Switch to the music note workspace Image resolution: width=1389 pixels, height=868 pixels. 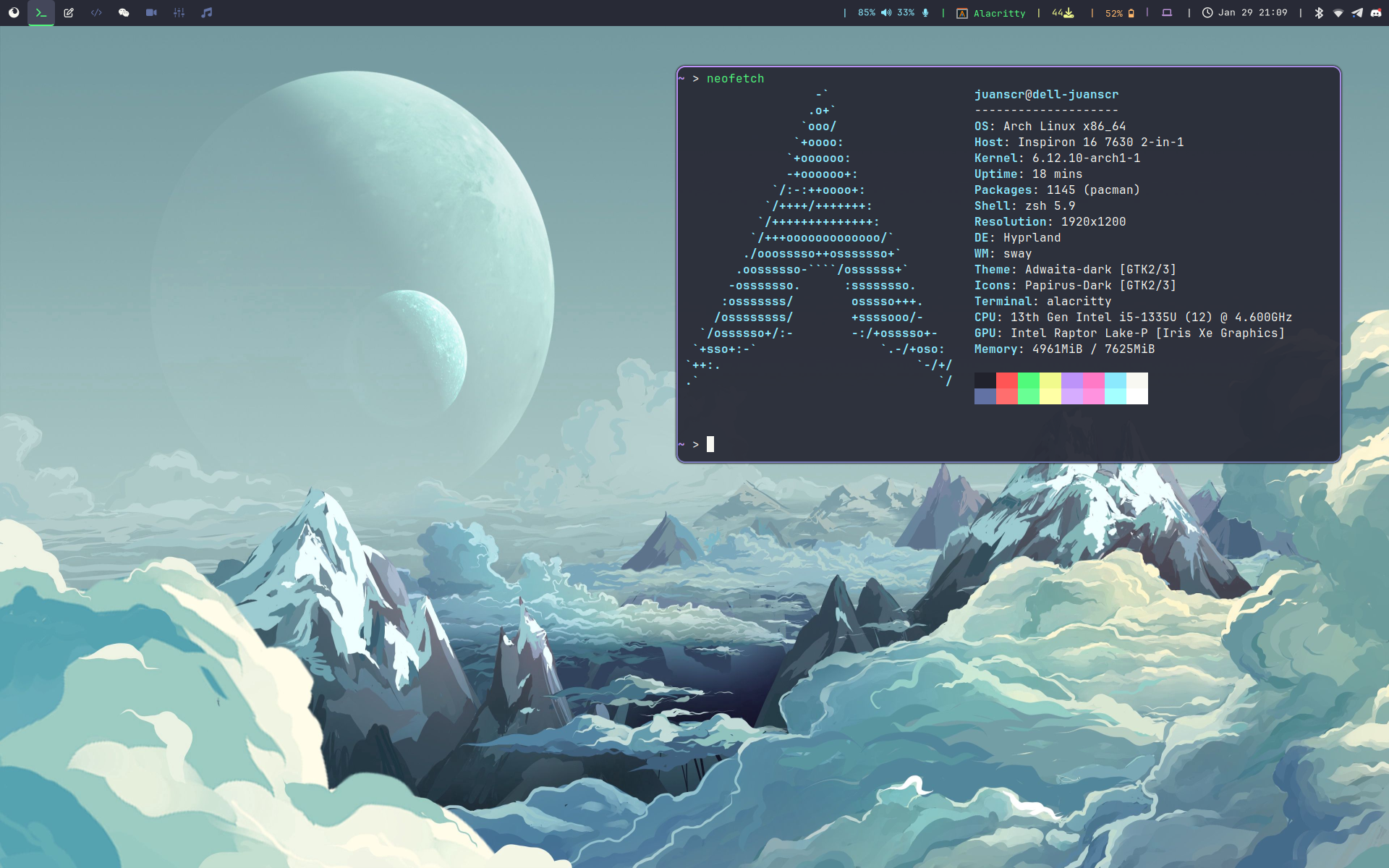pyautogui.click(x=207, y=12)
